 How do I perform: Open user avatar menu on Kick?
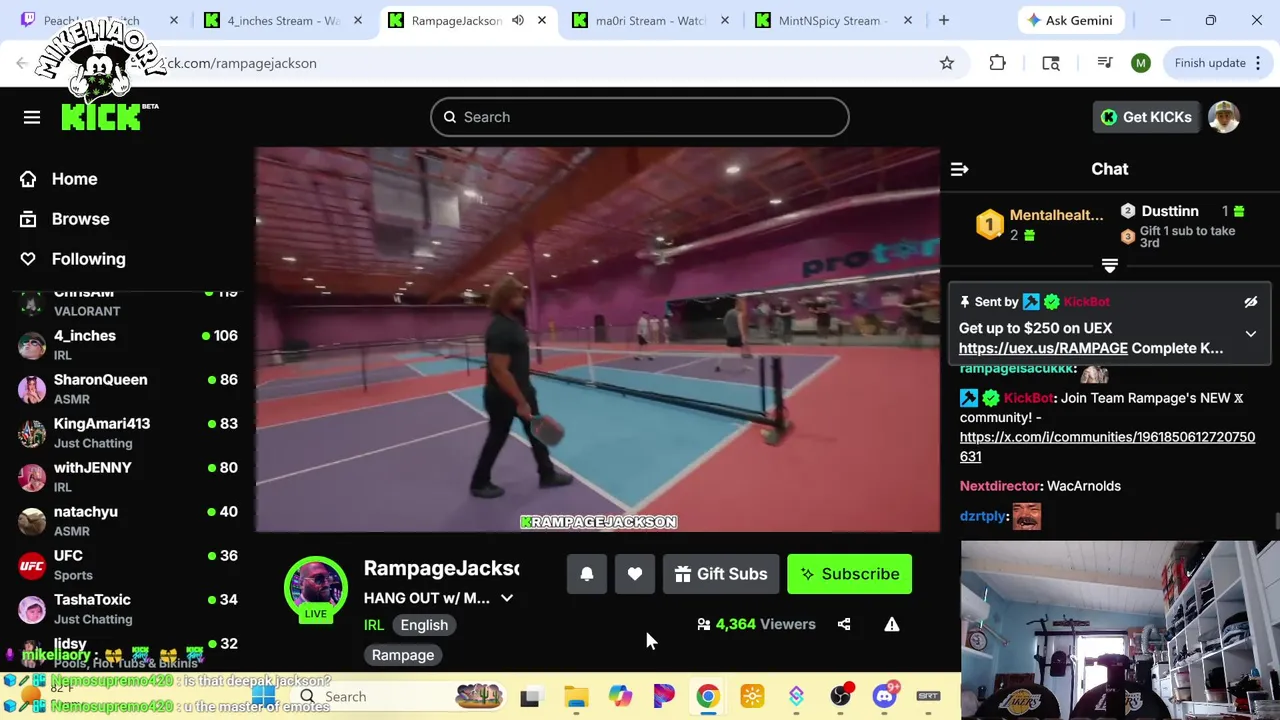coord(1224,117)
